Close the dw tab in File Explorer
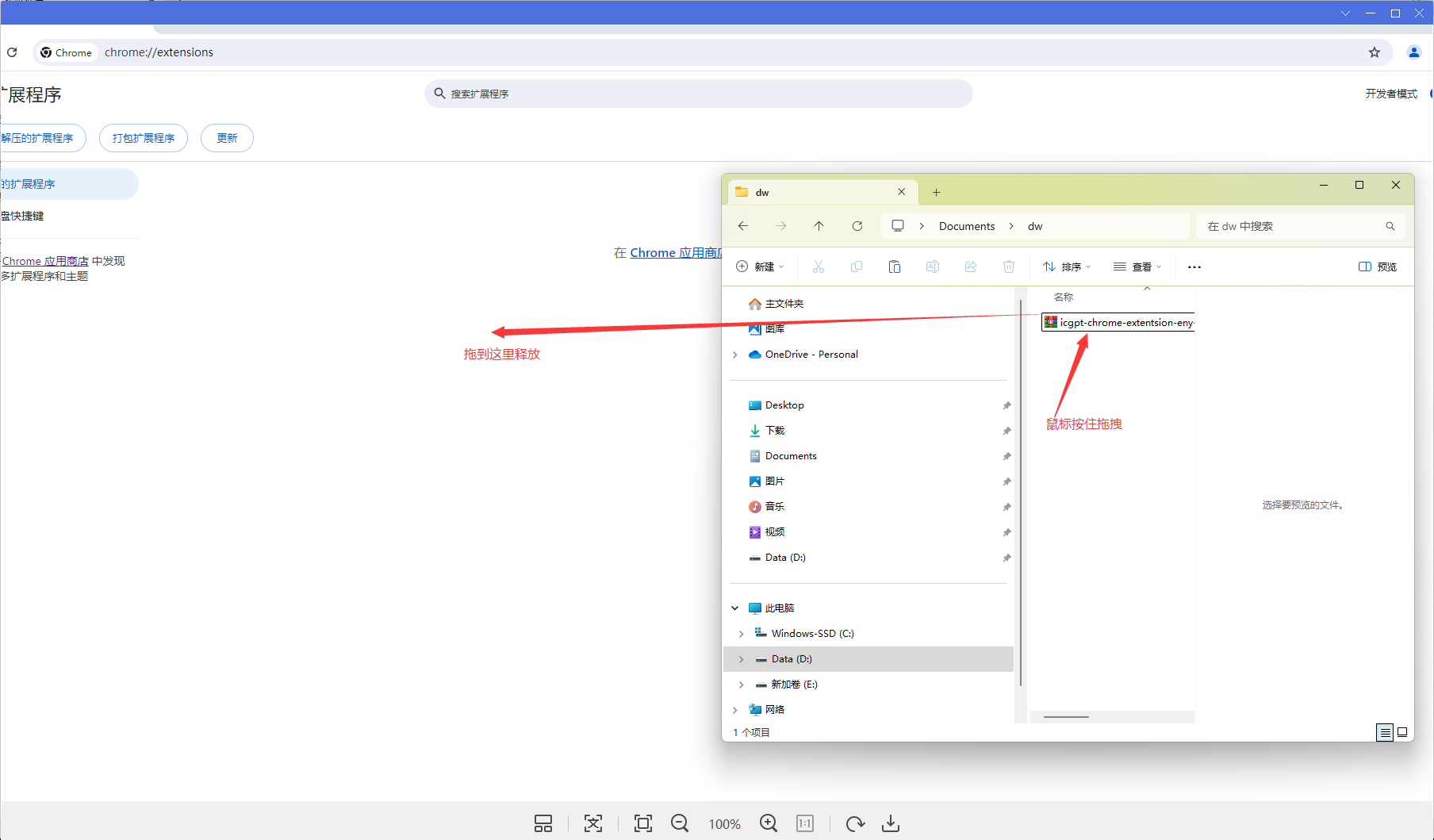The width and height of the screenshot is (1434, 840). coord(901,192)
